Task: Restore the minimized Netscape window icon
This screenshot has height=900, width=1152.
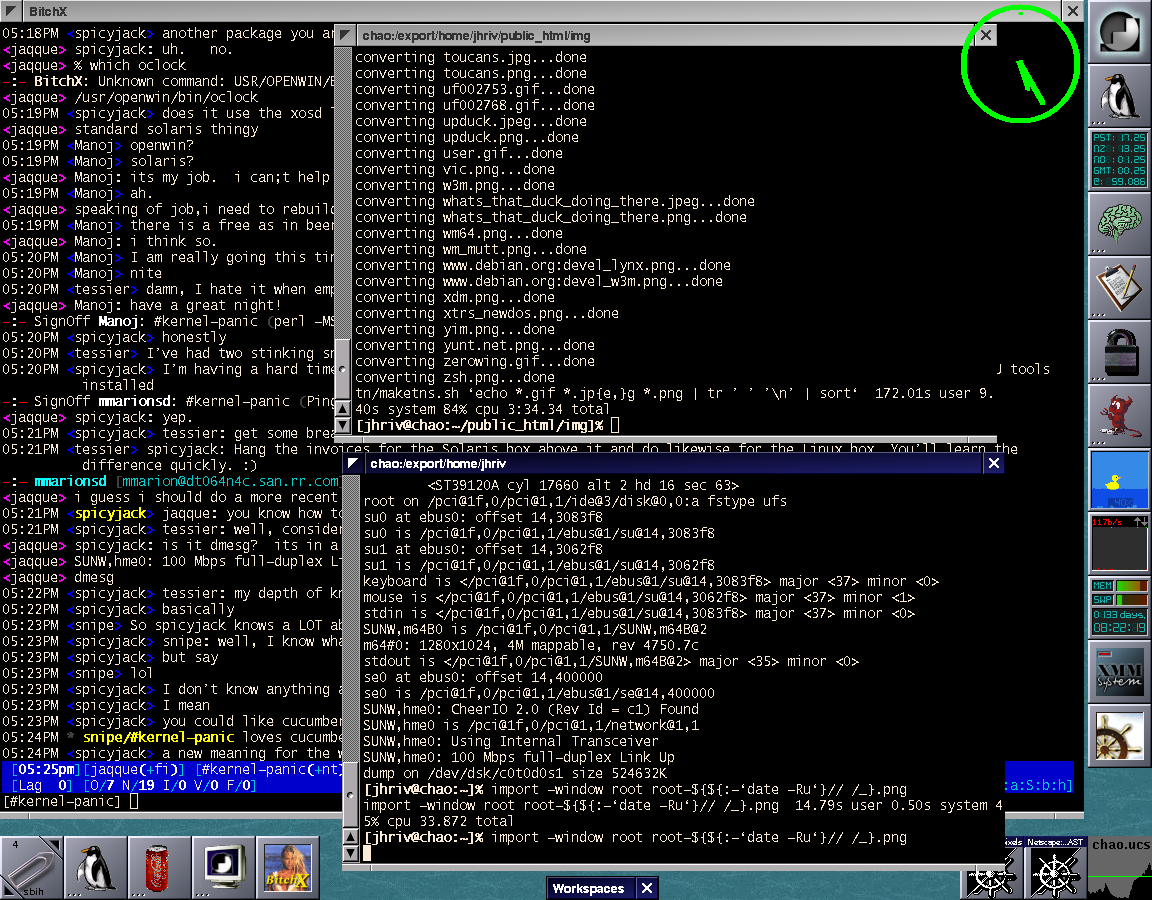Action: 1055,868
